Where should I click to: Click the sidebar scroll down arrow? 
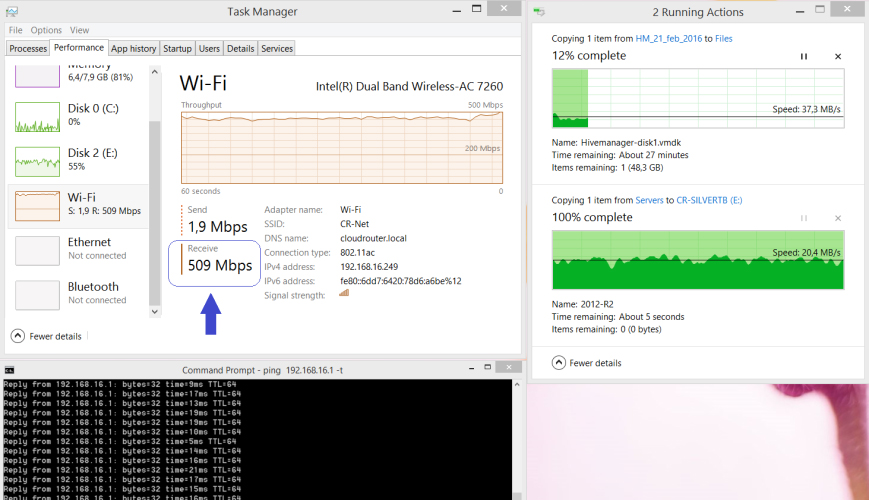pyautogui.click(x=155, y=312)
